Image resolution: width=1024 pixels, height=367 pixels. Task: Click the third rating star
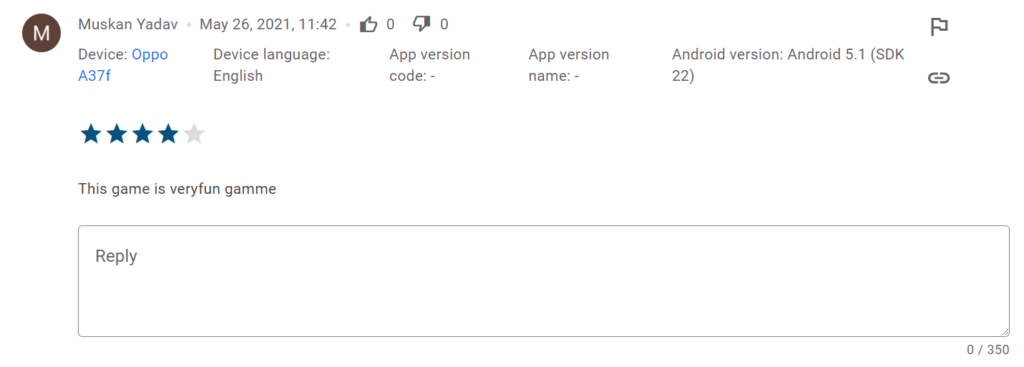click(x=142, y=135)
